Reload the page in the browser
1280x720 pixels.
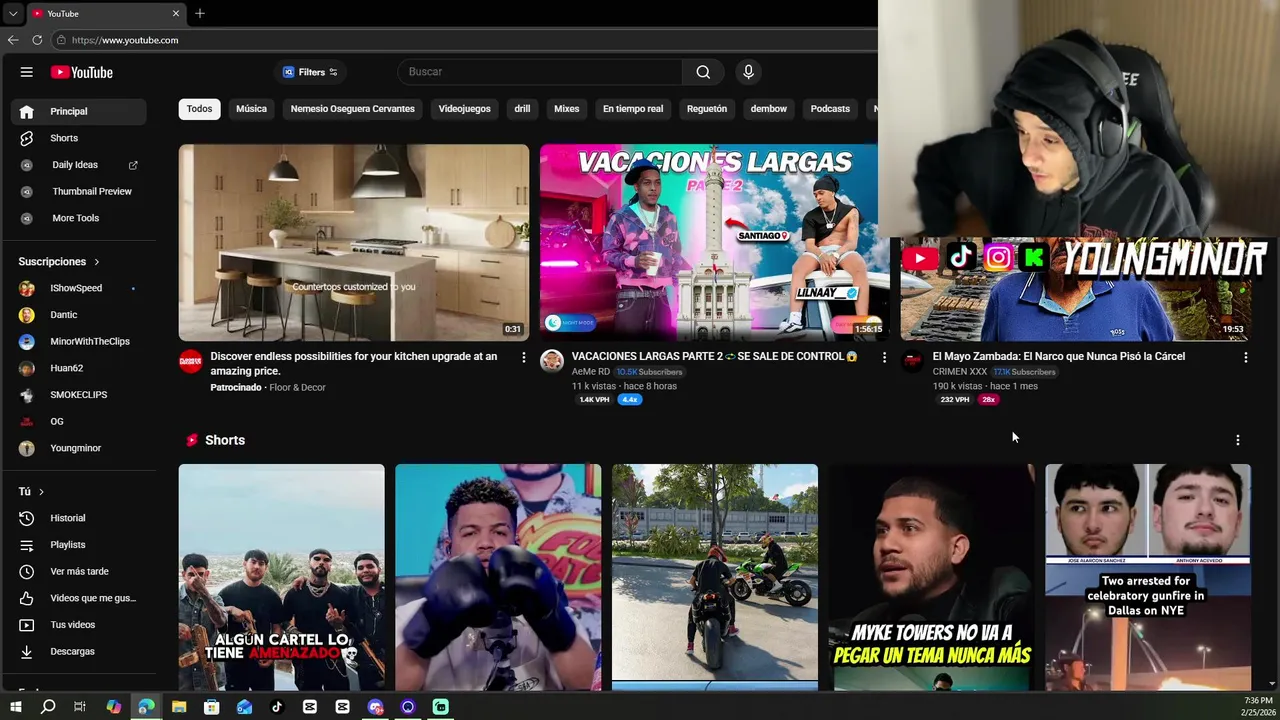[37, 40]
